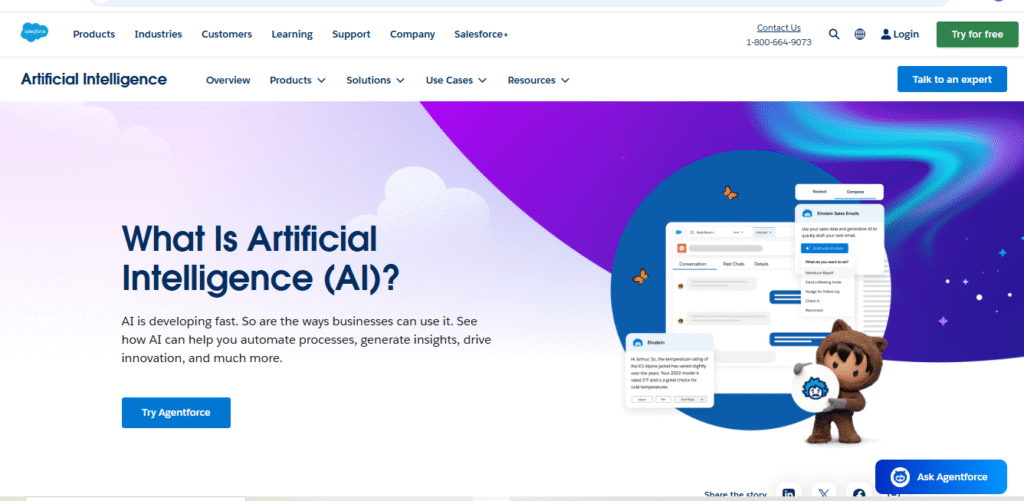
Task: Click the Contact Us link
Action: (x=778, y=27)
